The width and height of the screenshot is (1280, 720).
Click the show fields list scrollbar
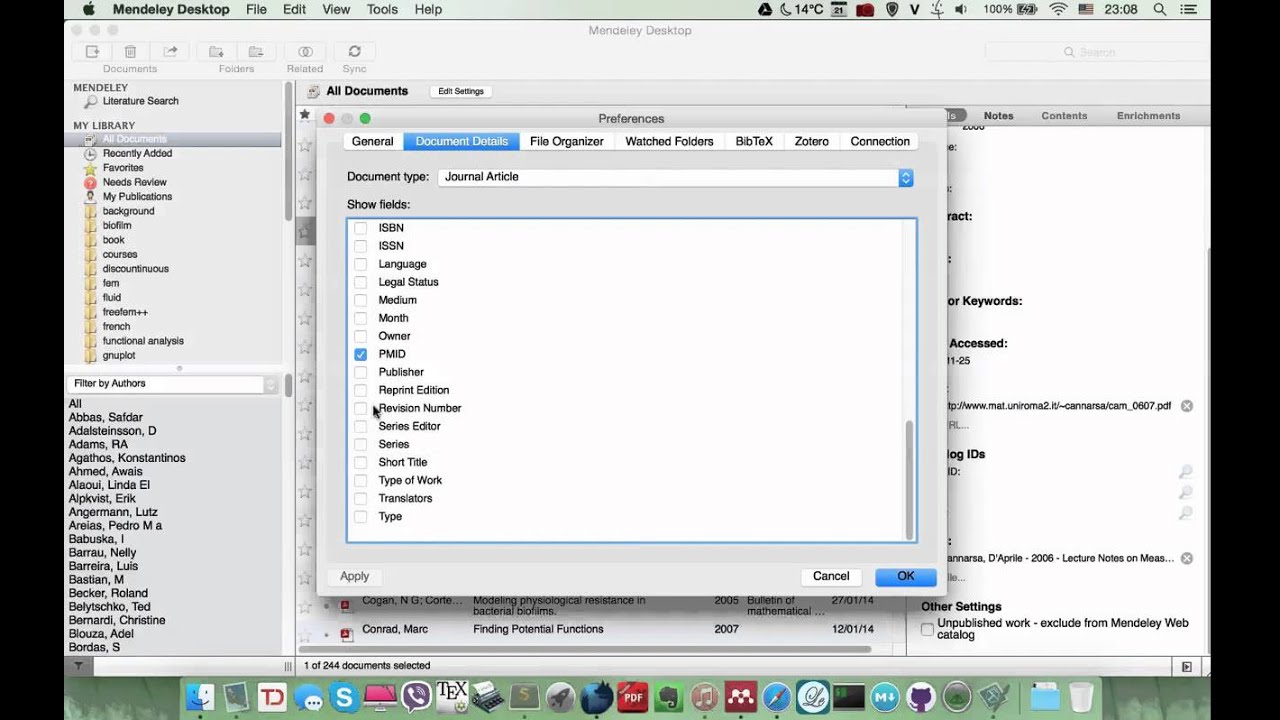point(909,478)
